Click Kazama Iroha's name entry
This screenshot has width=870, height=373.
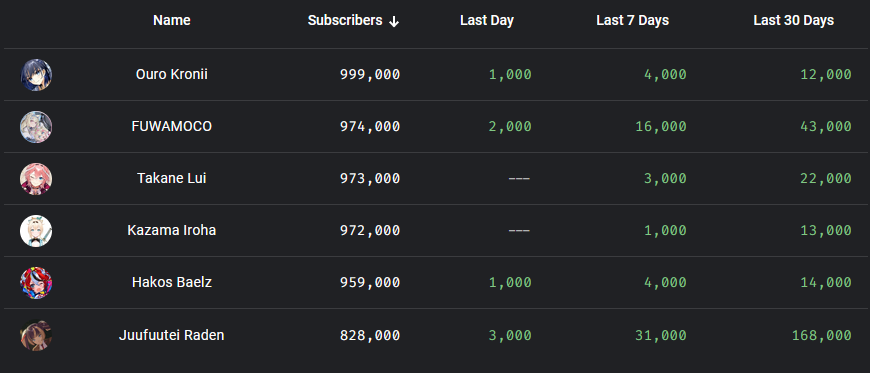click(x=172, y=230)
